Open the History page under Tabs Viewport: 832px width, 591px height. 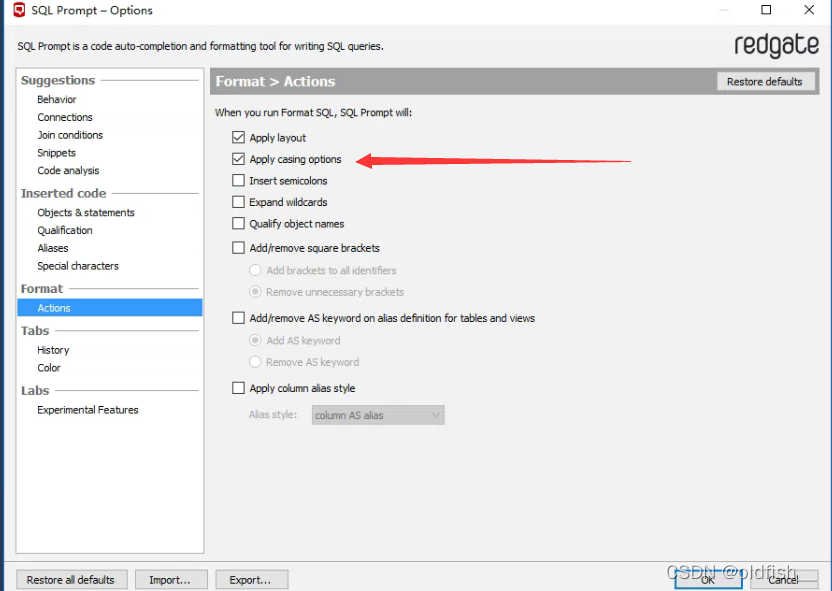pyautogui.click(x=53, y=350)
